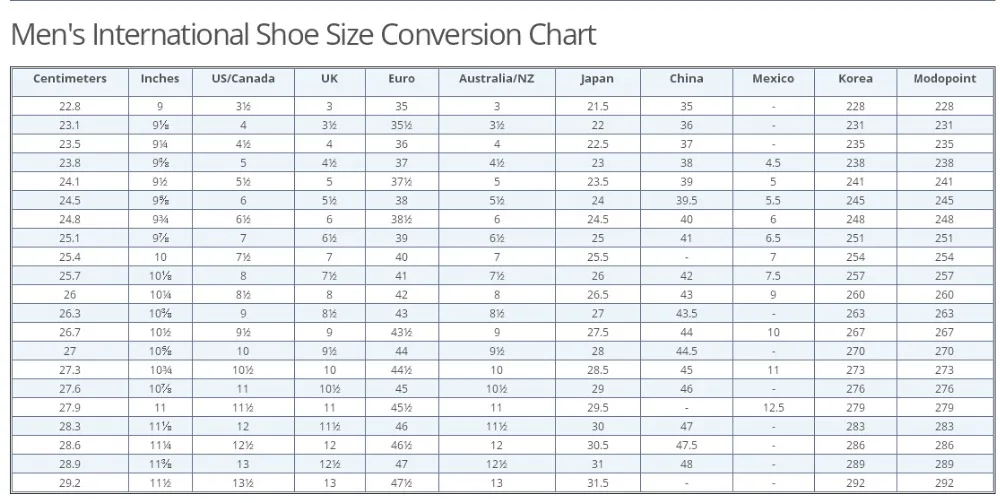Select the Australia/NZ column header
1000x503 pixels.
pos(497,79)
